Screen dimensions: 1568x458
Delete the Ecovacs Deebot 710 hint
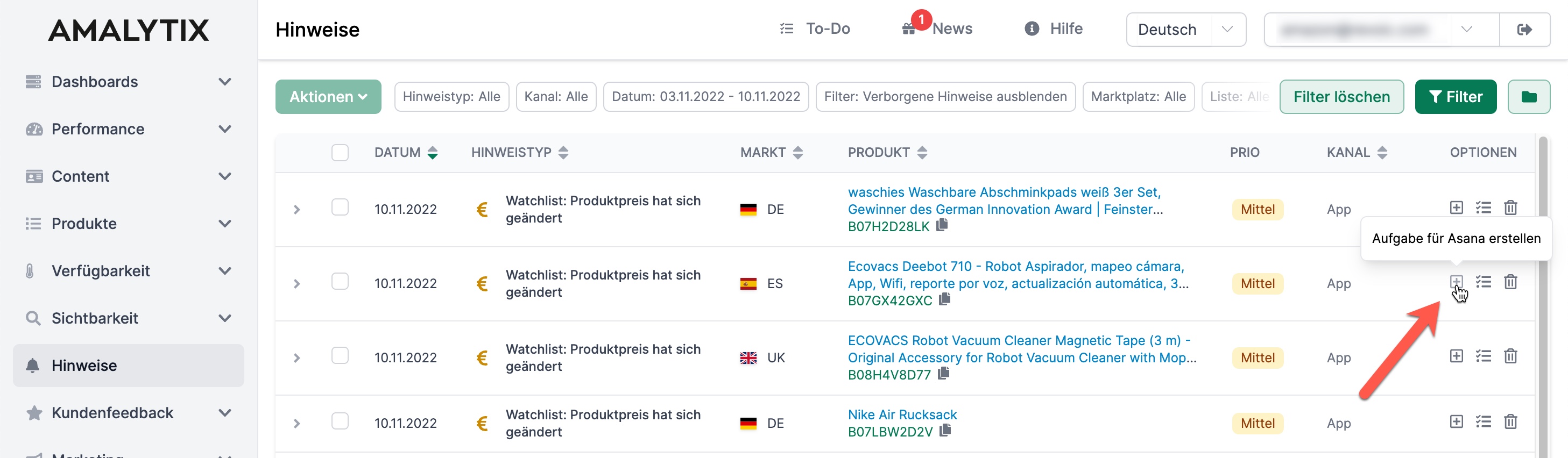click(1510, 282)
